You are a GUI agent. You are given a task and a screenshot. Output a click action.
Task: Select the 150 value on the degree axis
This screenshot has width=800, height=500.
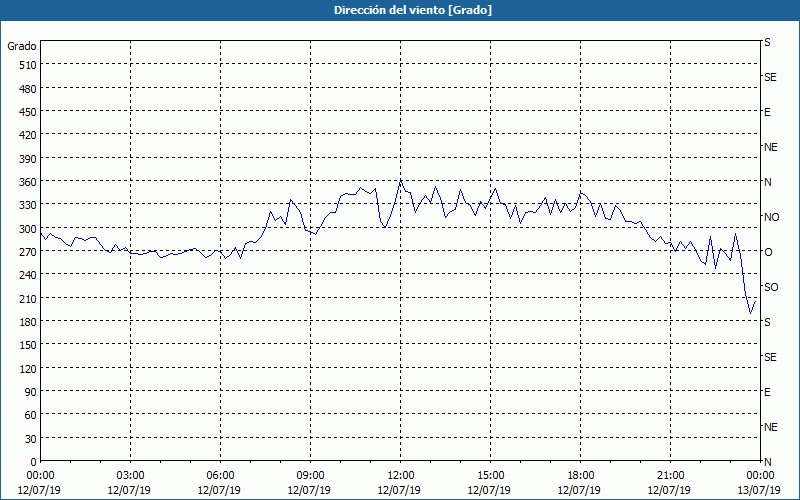coord(28,345)
